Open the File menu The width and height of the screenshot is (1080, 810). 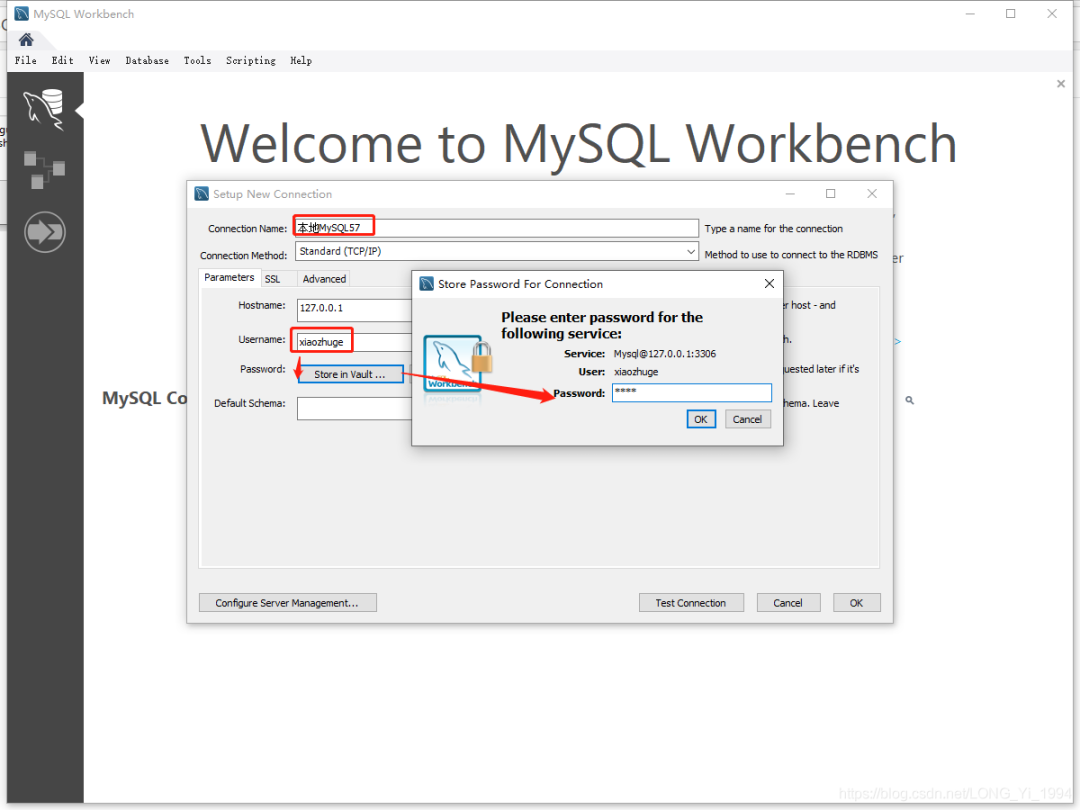[x=26, y=61]
